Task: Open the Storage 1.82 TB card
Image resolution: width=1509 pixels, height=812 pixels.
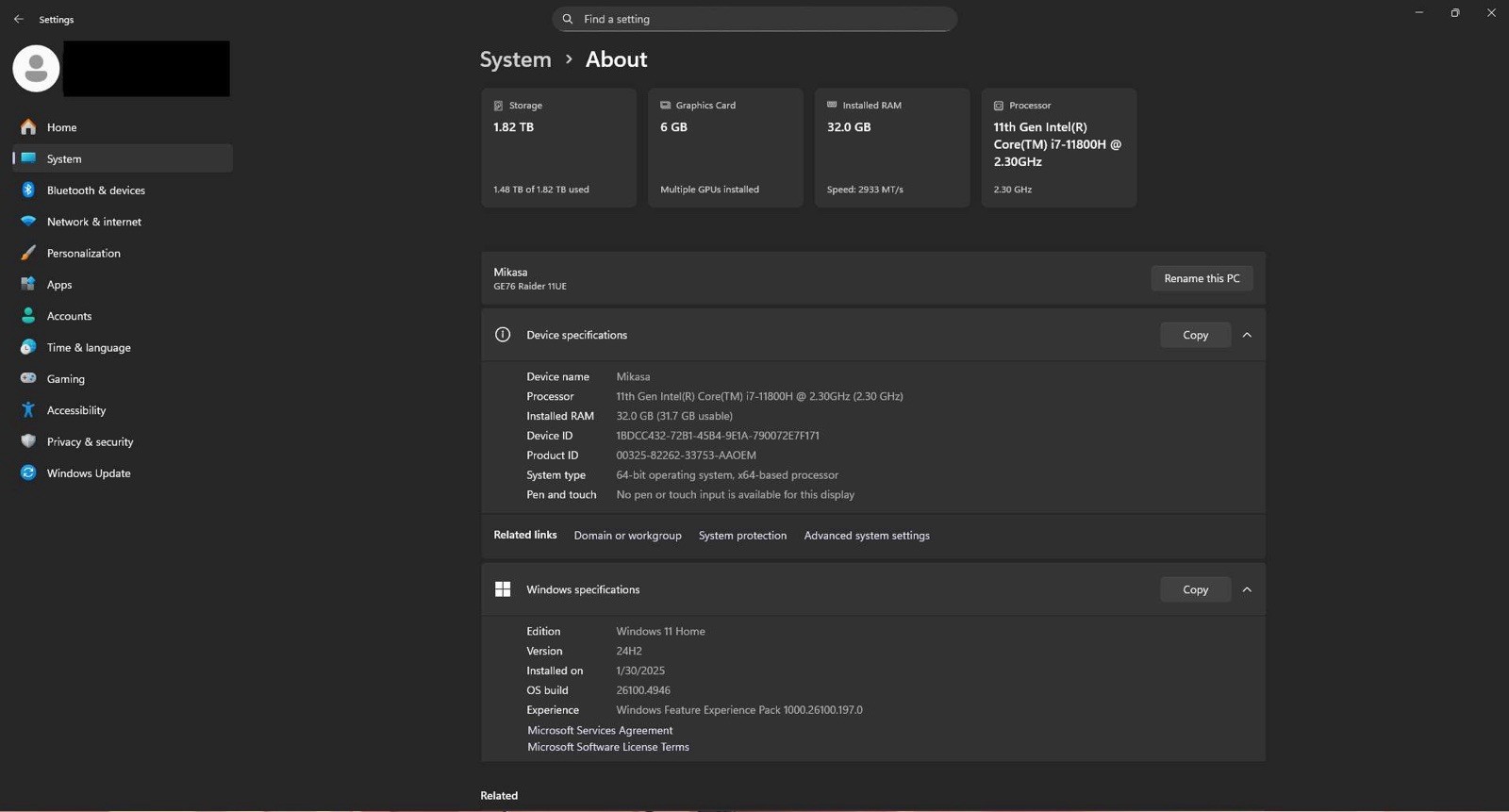Action: click(558, 148)
